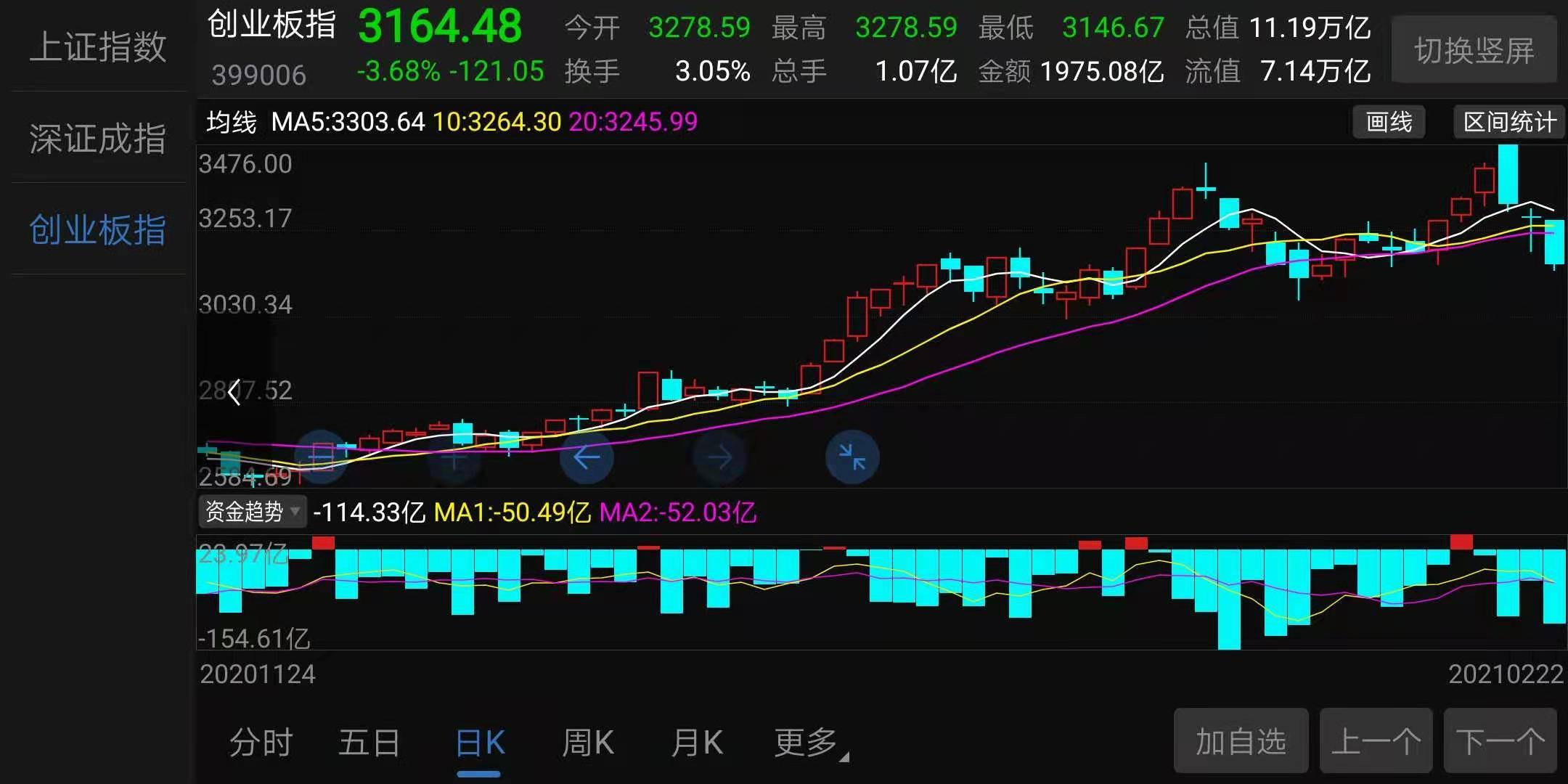Select 深证成指 in the sidebar
Screen dimensions: 1568x784
tap(98, 138)
